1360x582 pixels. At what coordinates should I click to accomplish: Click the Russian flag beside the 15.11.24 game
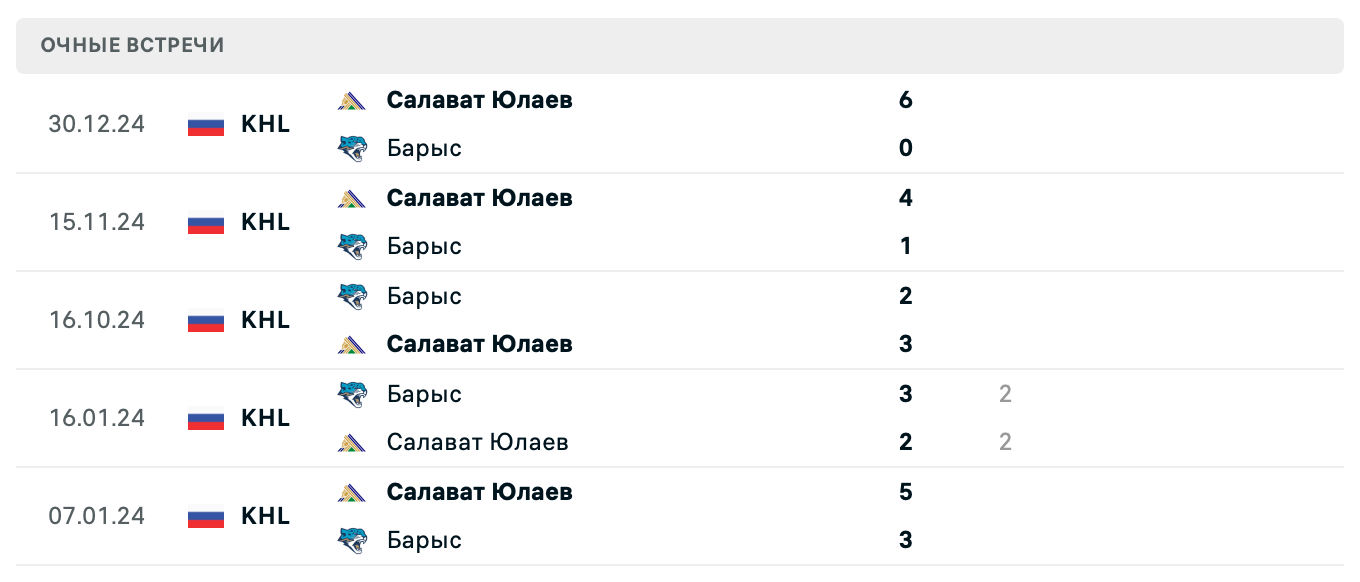205,222
